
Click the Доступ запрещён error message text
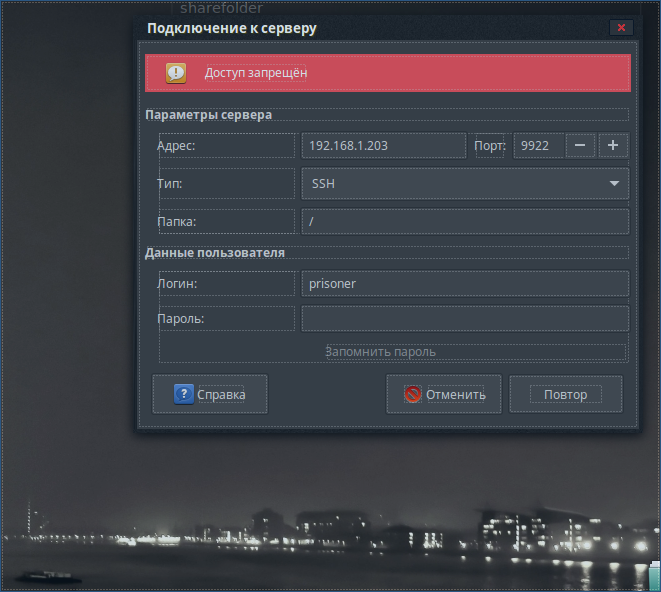click(x=256, y=73)
